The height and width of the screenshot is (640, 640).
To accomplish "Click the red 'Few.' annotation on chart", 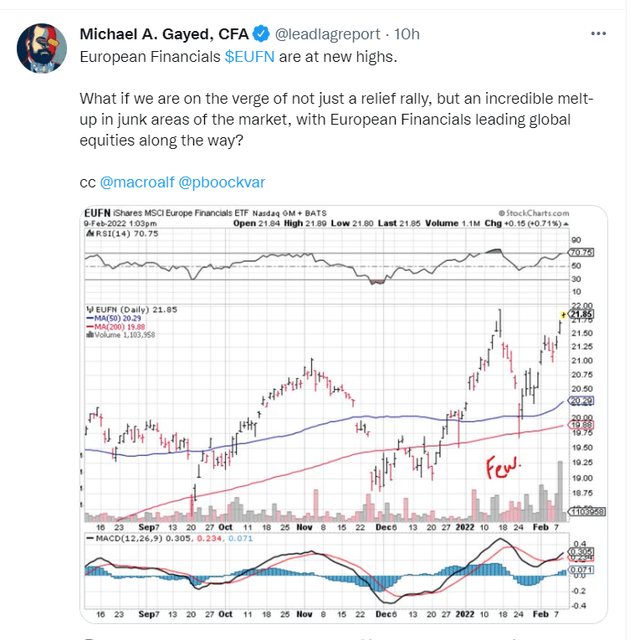I will pos(503,467).
